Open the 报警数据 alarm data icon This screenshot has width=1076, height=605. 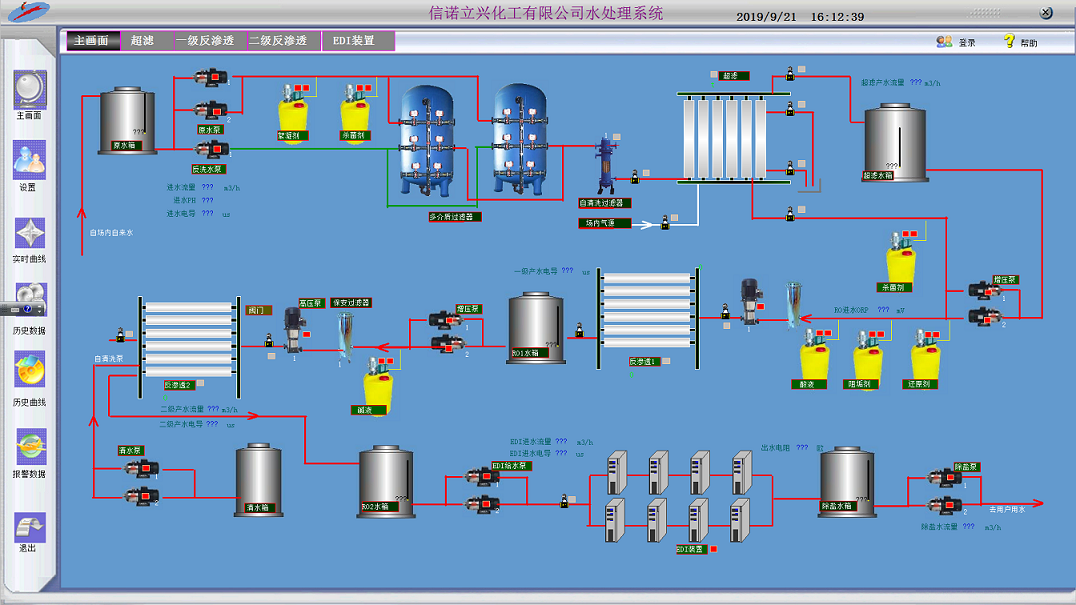tap(29, 446)
